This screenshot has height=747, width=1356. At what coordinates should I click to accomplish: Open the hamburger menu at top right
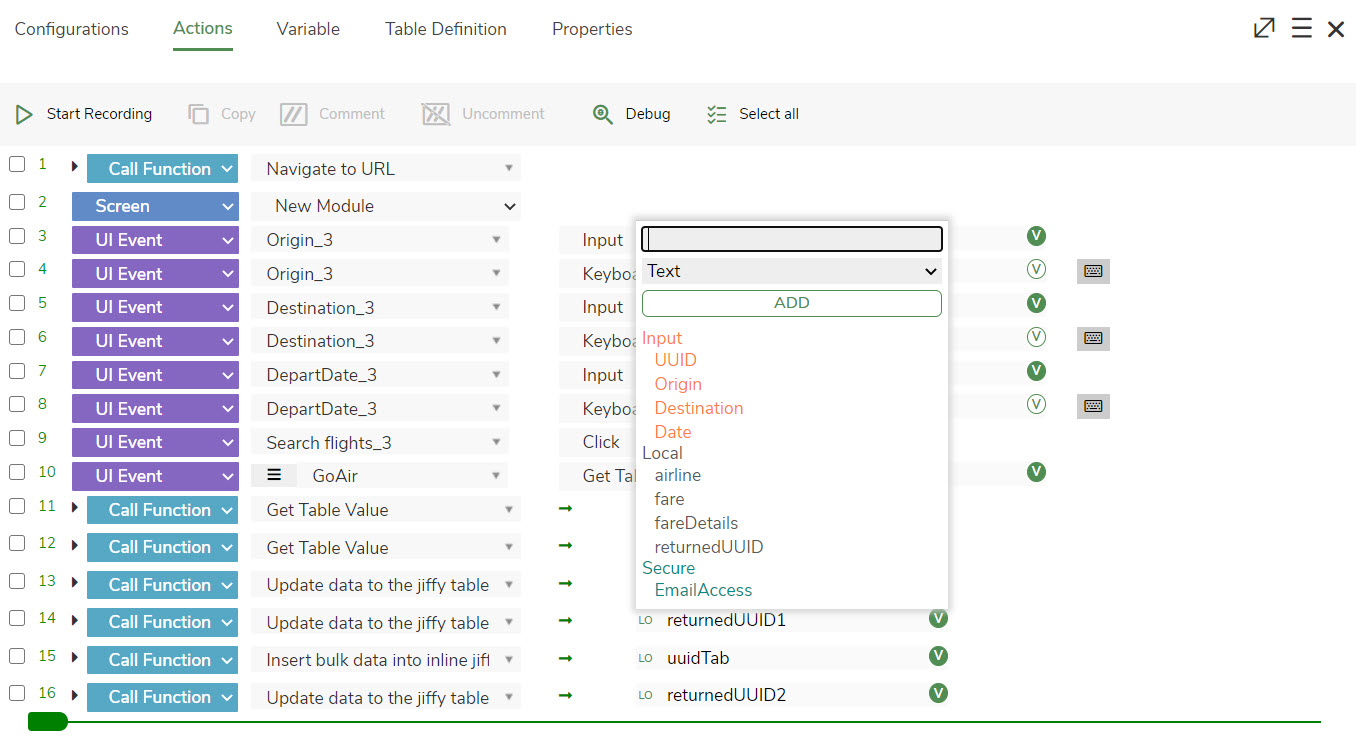(1301, 28)
